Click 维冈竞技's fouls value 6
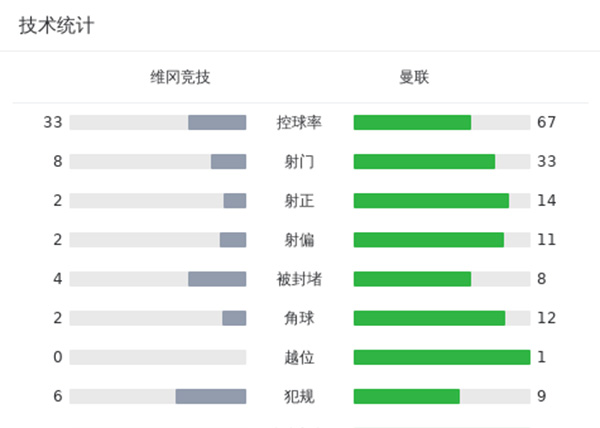This screenshot has height=428, width=600. (58, 396)
